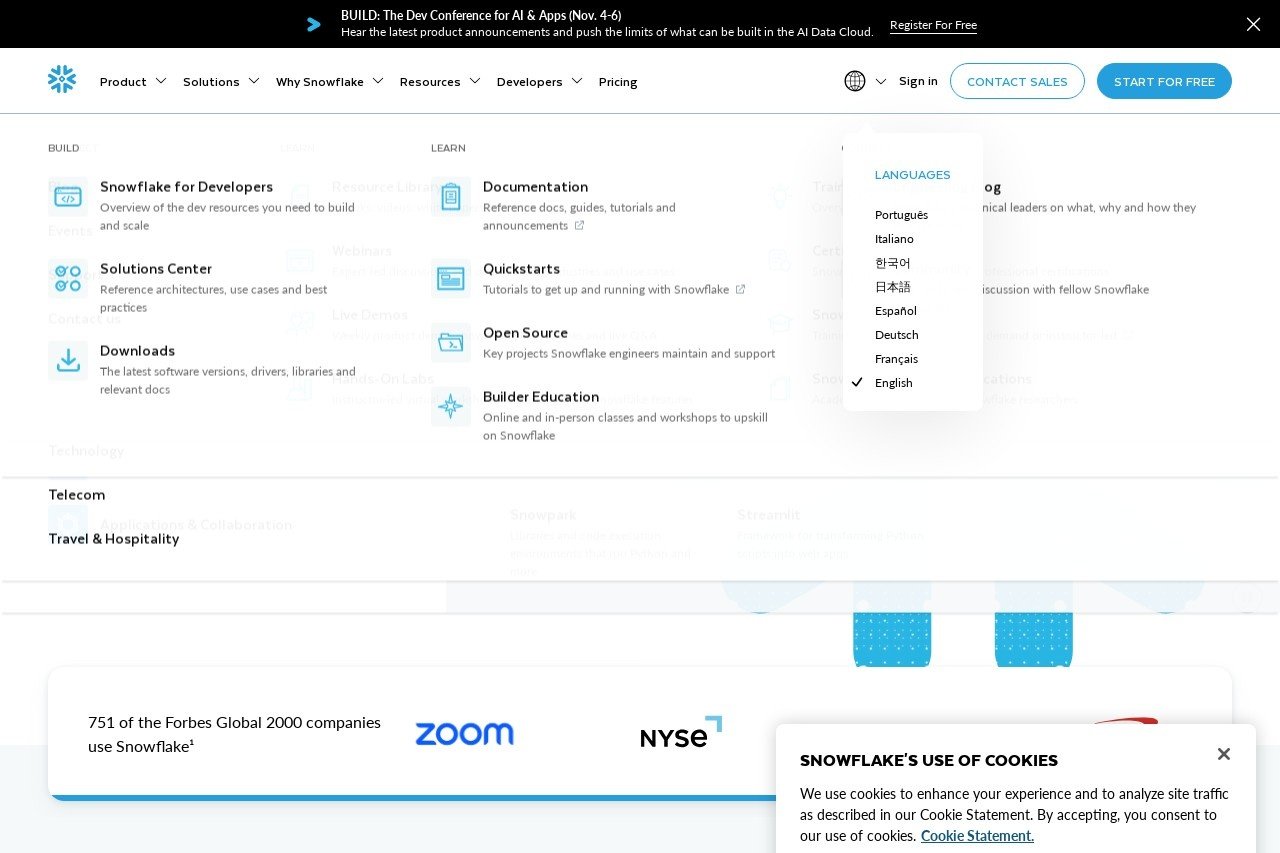The width and height of the screenshot is (1280, 853).
Task: Close the top announcement banner
Action: pos(1253,24)
